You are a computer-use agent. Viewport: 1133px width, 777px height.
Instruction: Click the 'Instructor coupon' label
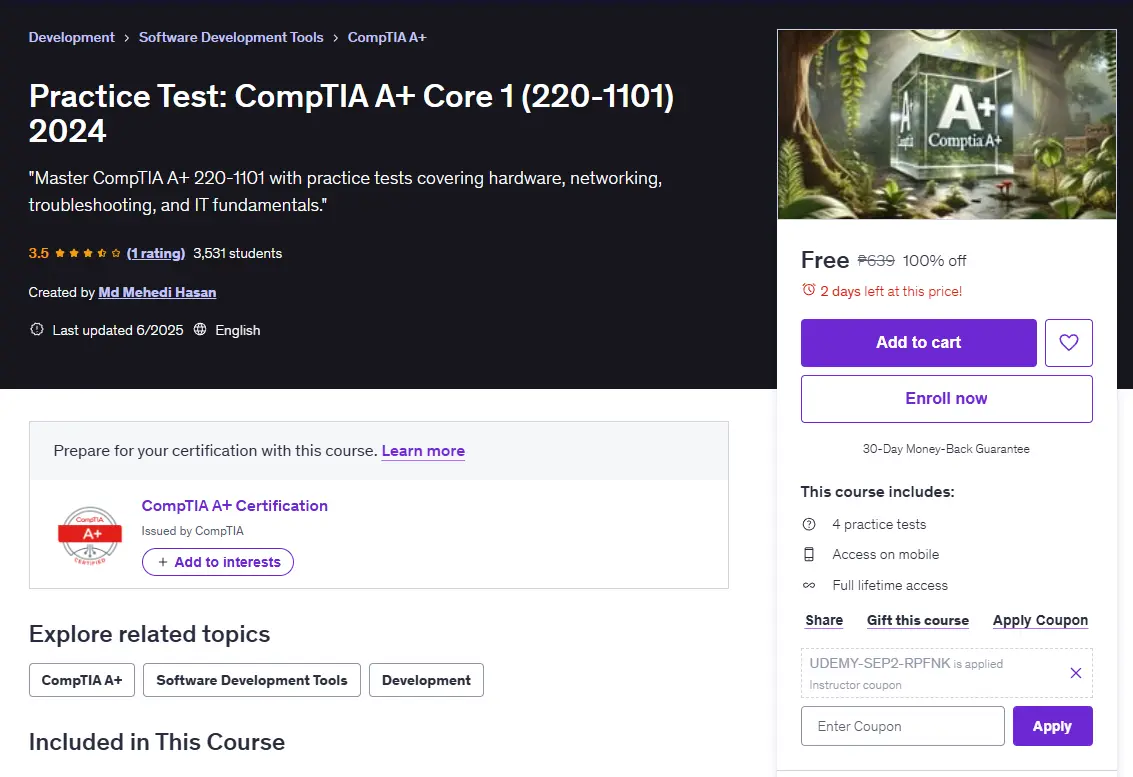tap(855, 684)
